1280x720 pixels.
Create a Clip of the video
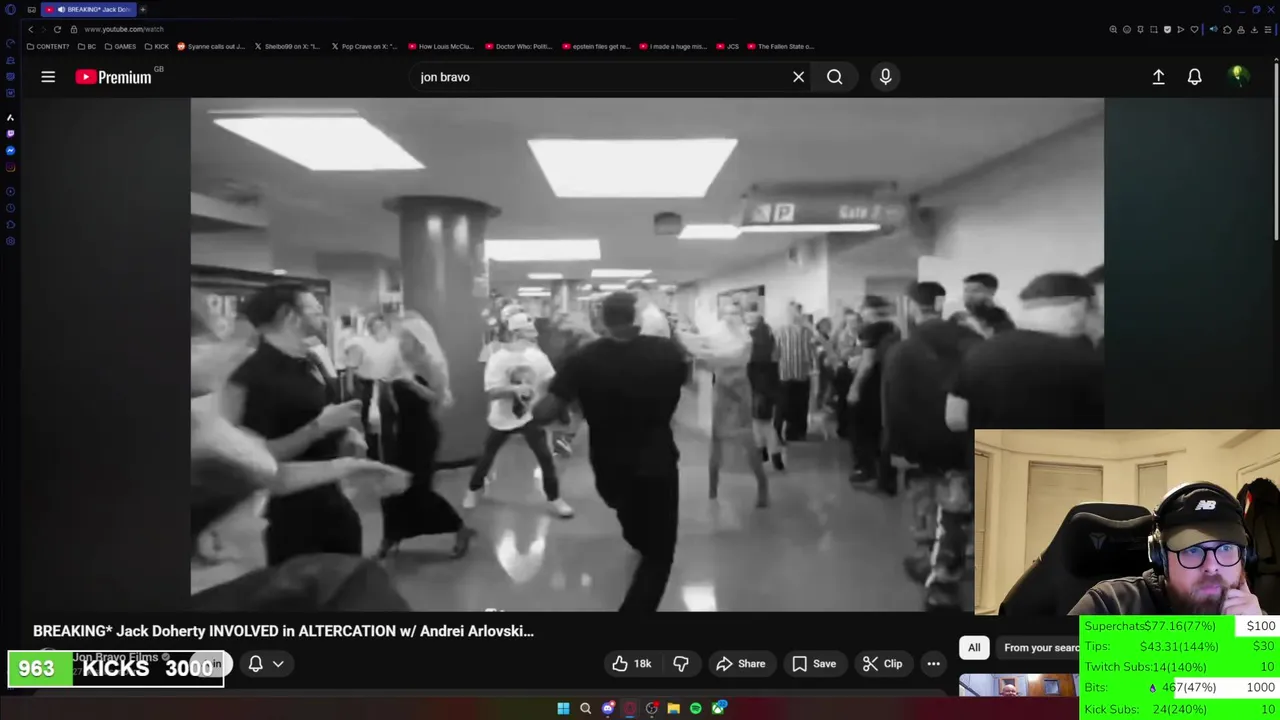tap(882, 663)
